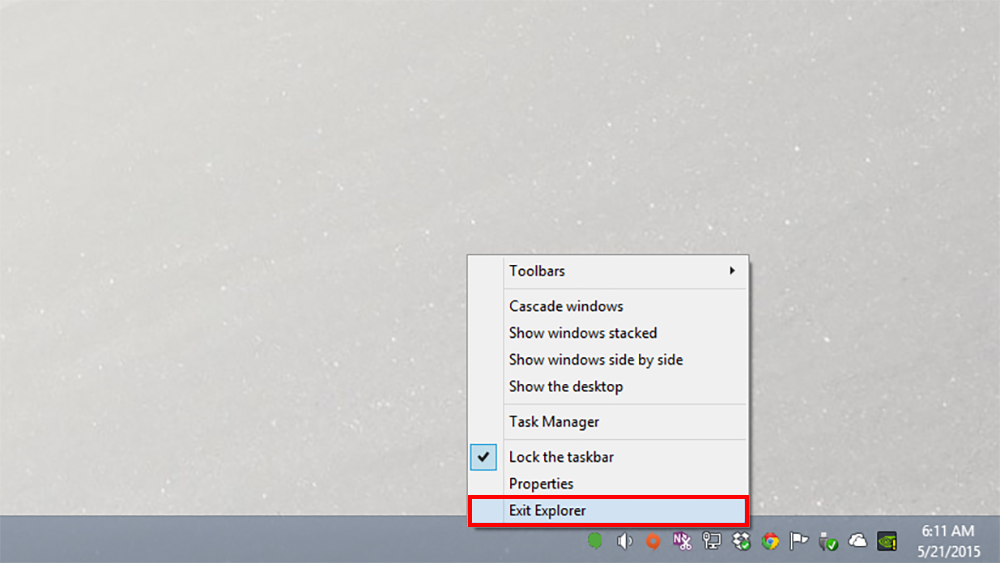
Task: Launch Task Manager from the context menu
Action: pos(608,421)
